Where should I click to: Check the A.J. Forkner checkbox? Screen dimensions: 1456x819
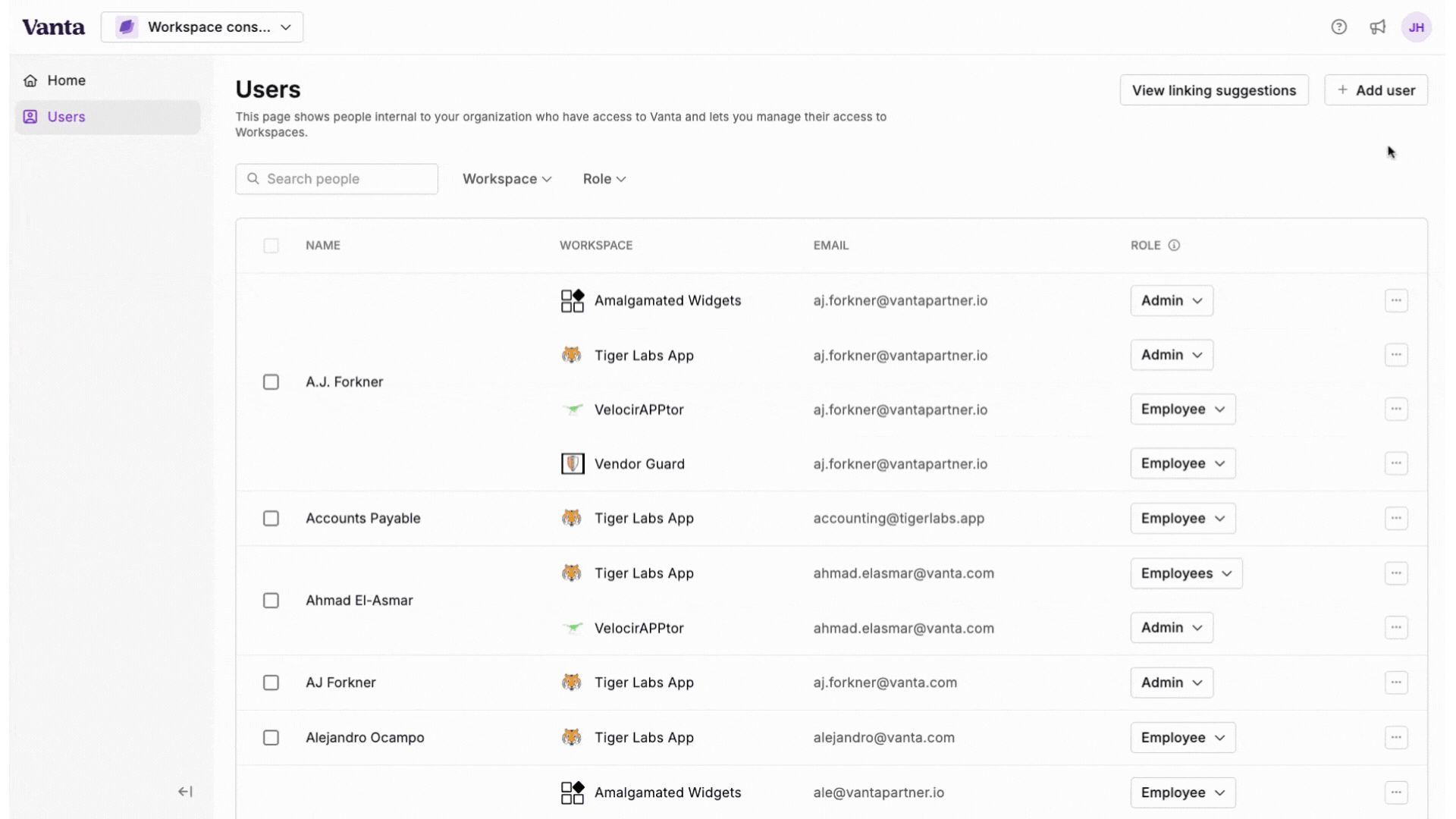point(271,382)
